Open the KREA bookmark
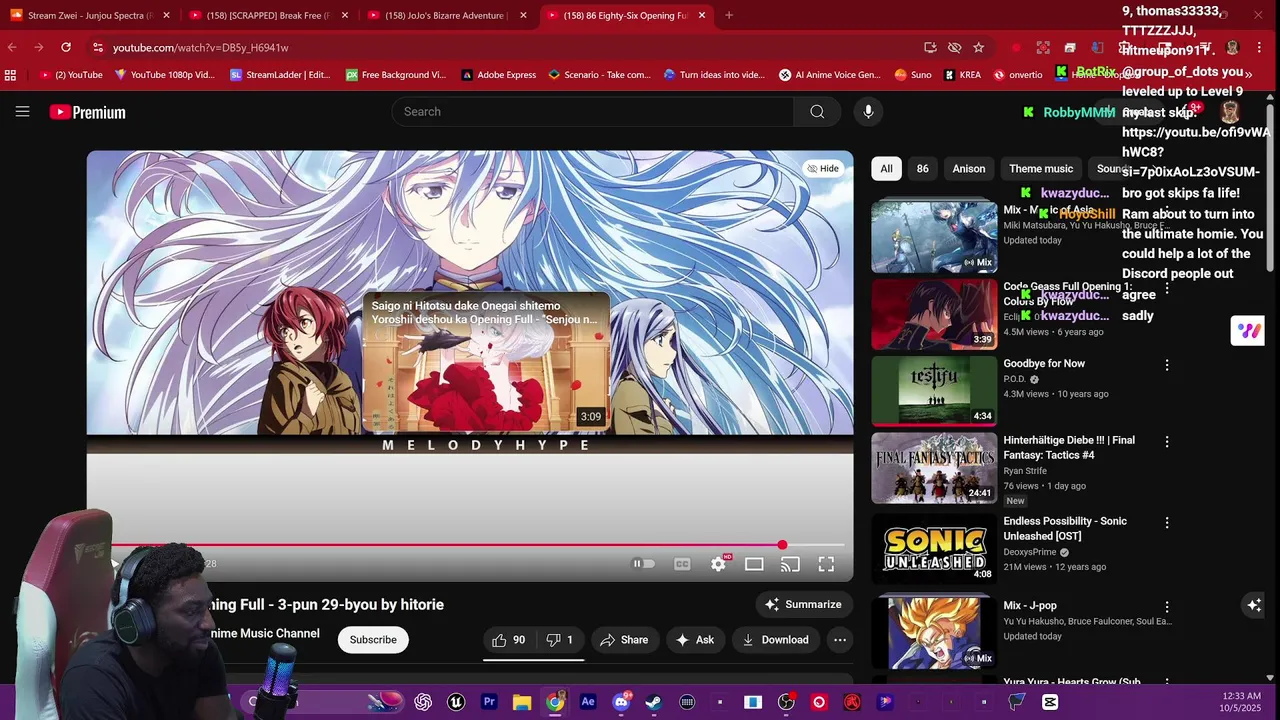1280x720 pixels. pyautogui.click(x=961, y=75)
